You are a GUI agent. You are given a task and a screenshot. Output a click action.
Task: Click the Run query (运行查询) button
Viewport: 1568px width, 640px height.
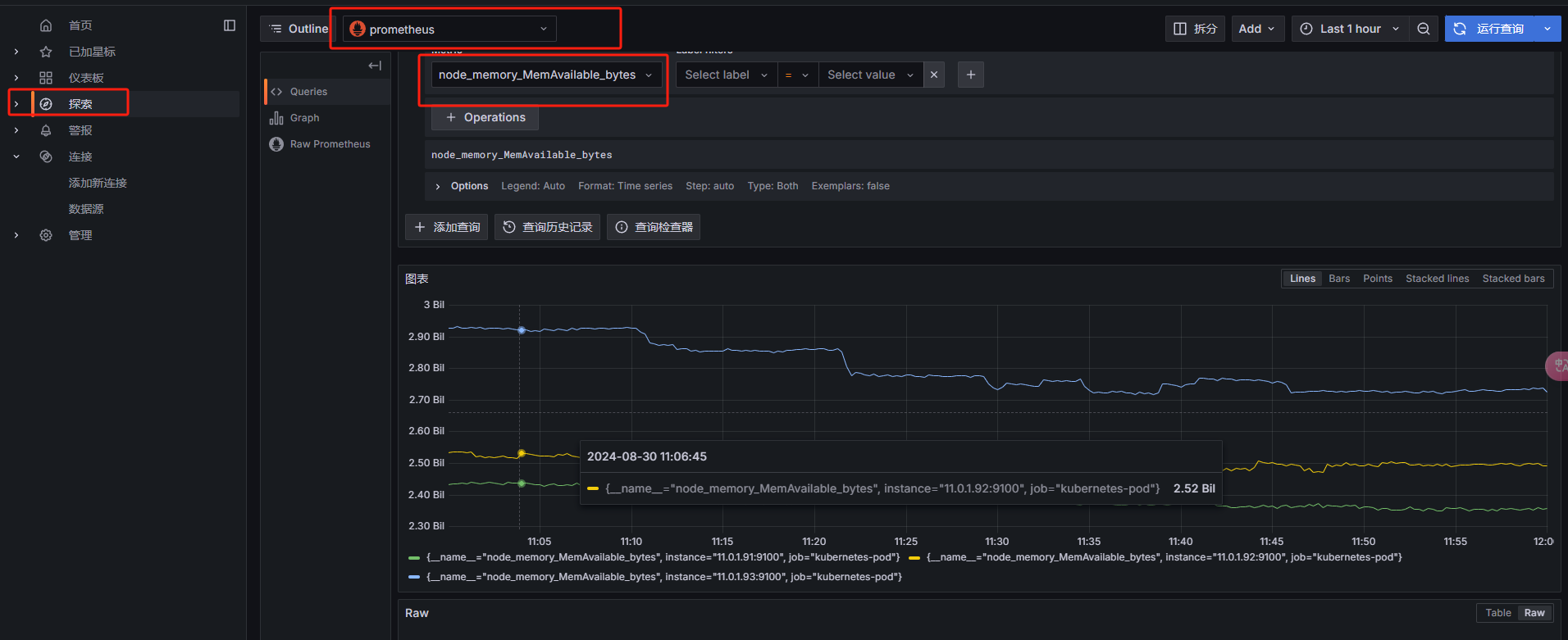pyautogui.click(x=1489, y=29)
